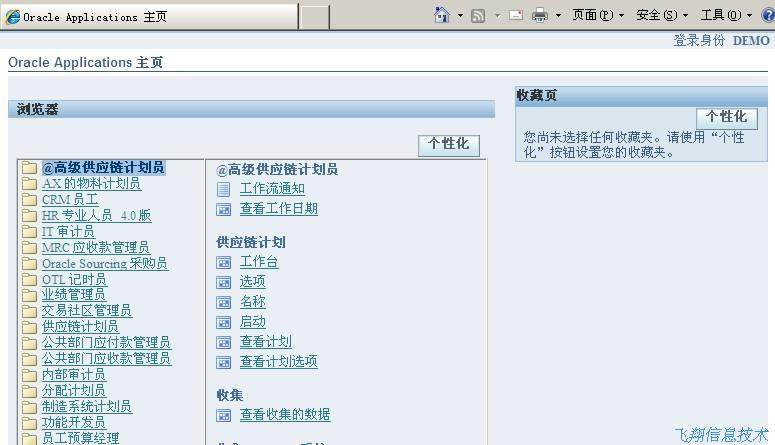Screen dimensions: 775x445
Task: Open the 公共部门应付款管理员 link
Action: click(106, 342)
